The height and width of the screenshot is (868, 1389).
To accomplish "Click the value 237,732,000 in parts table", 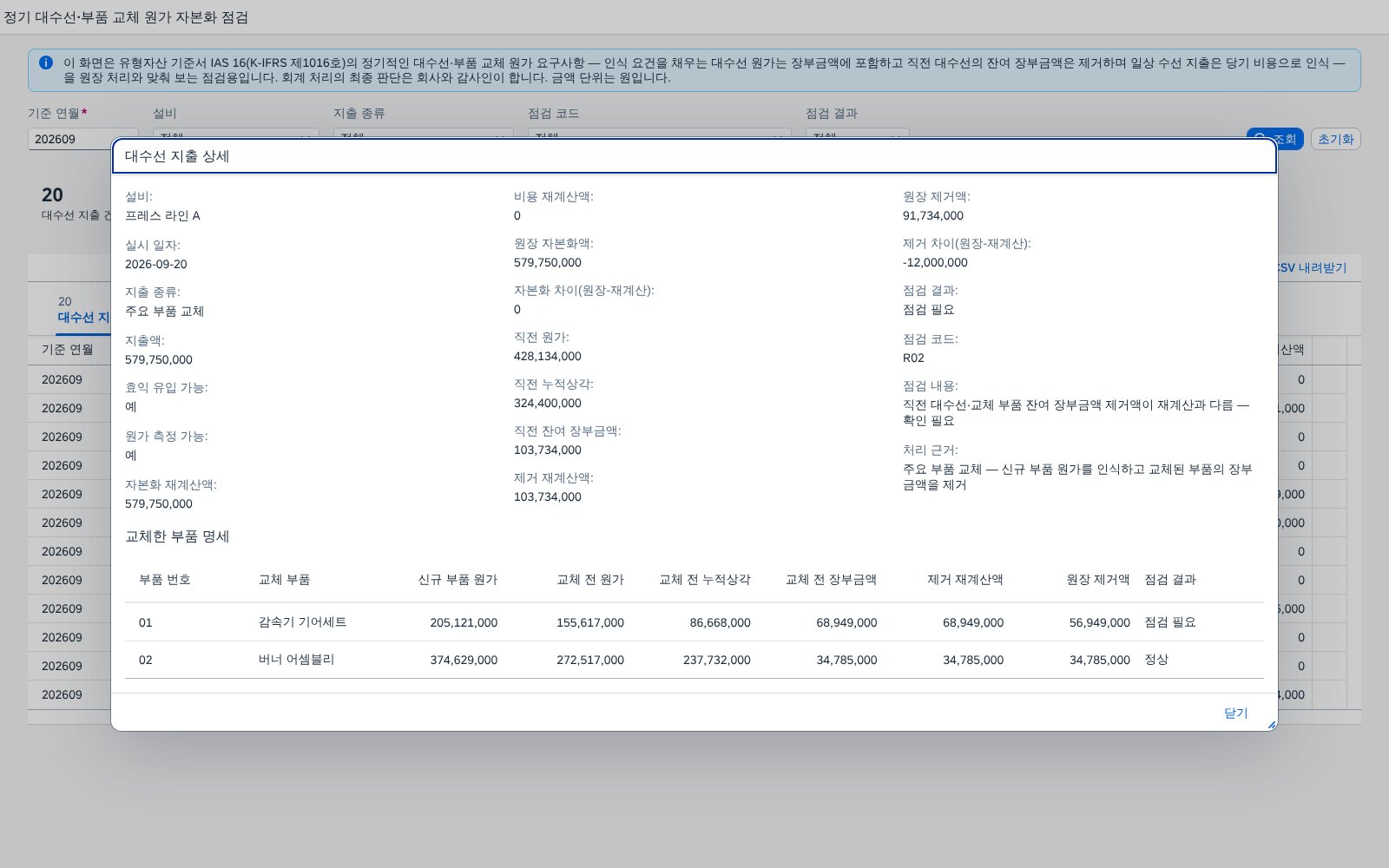I will 717,660.
